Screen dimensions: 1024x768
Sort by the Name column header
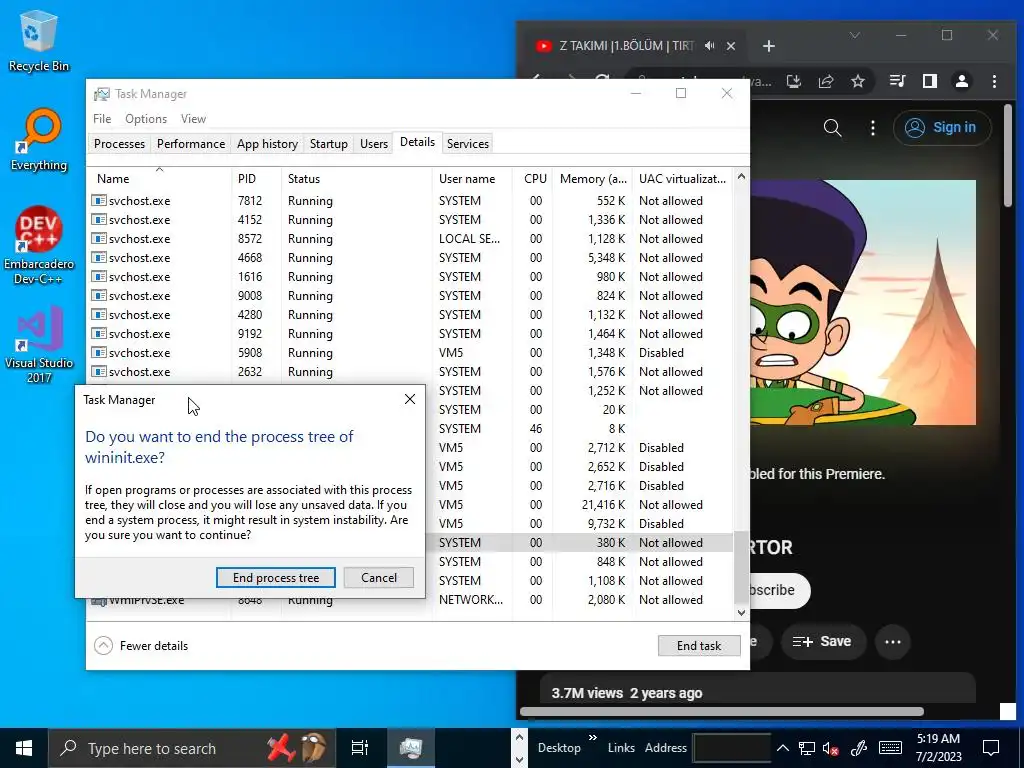(x=159, y=178)
